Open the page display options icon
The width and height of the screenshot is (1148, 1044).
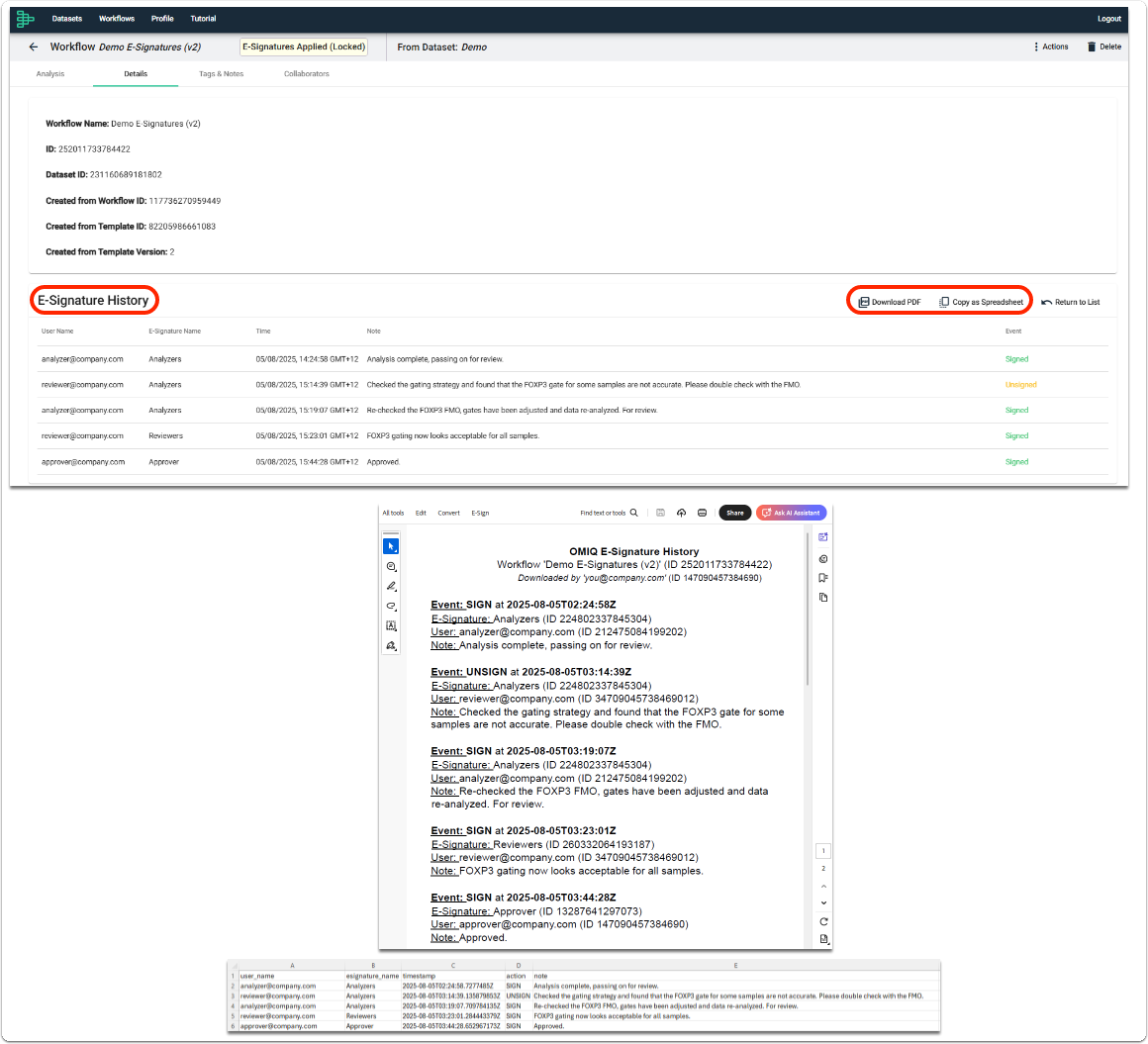pos(823,940)
